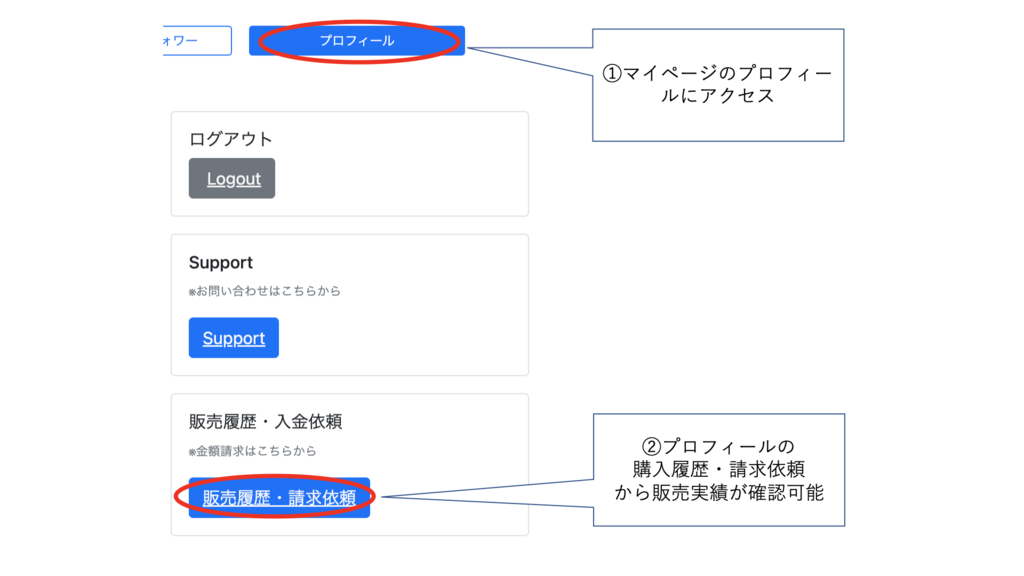Click the red ellipse outline around 販売履歴・請求依頼

coord(178,497)
